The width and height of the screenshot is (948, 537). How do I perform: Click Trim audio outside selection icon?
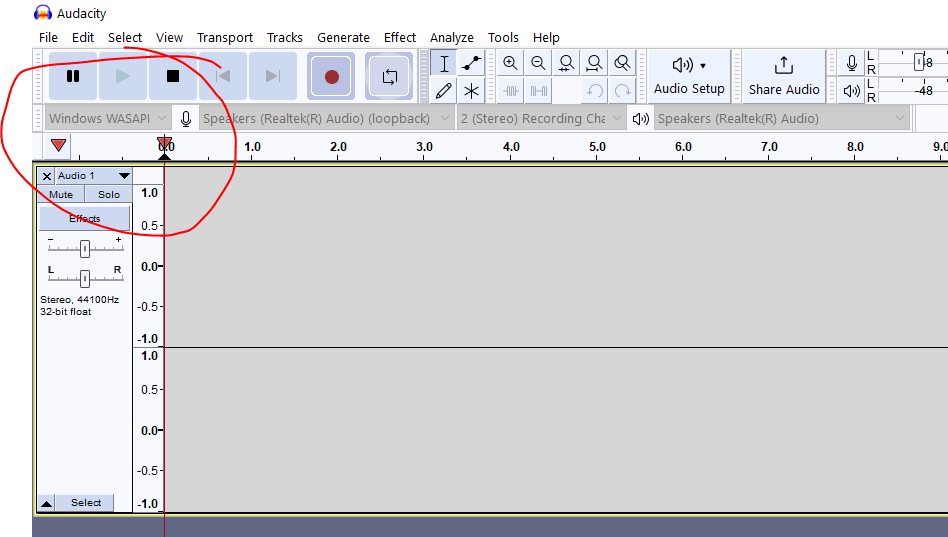(510, 91)
